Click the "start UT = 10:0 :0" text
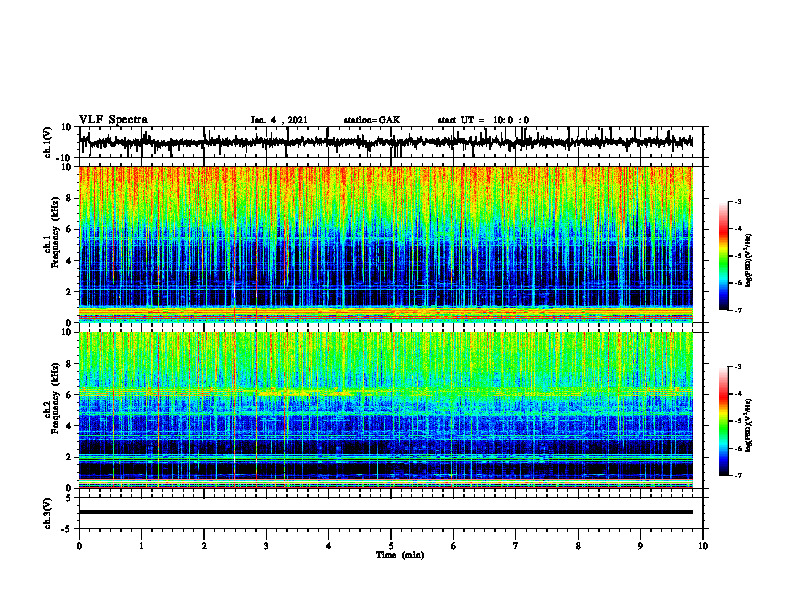792x612 pixels. [x=483, y=120]
